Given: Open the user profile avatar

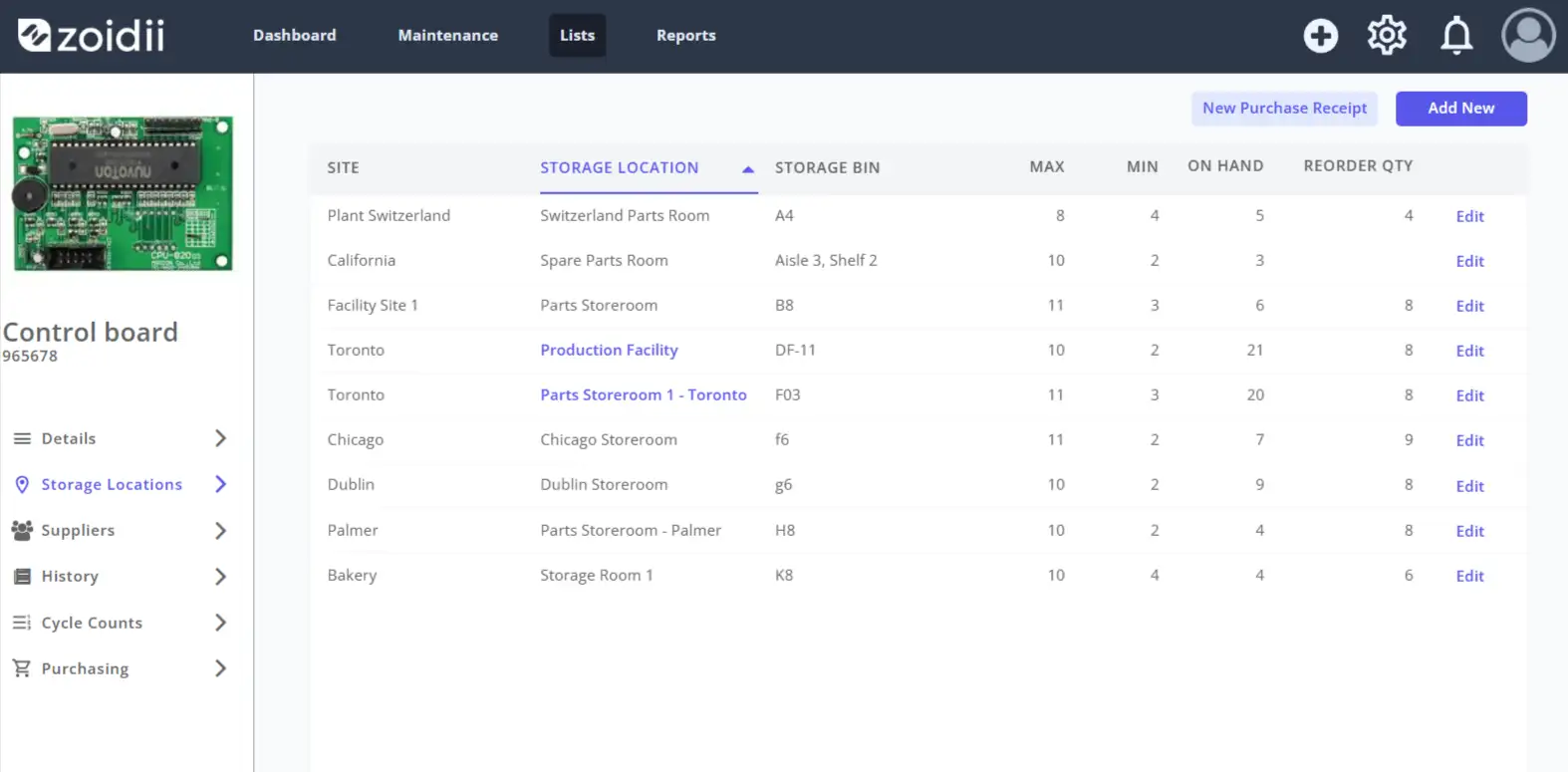Looking at the screenshot, I should click(x=1528, y=35).
